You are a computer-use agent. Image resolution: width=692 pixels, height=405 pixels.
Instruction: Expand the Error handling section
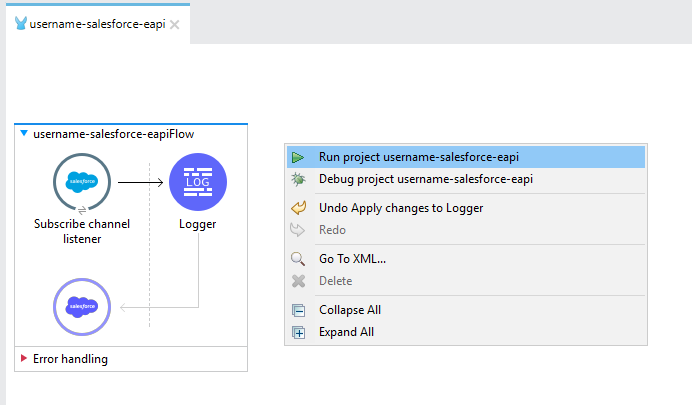pyautogui.click(x=24, y=358)
